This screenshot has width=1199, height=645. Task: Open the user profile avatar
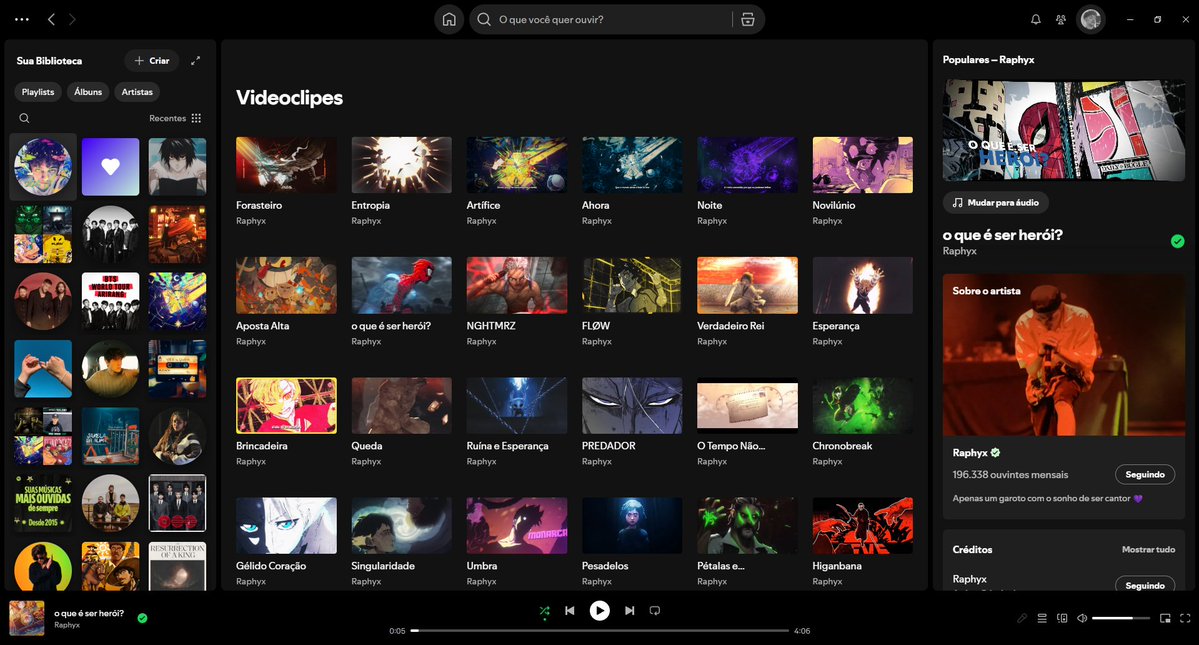1091,20
